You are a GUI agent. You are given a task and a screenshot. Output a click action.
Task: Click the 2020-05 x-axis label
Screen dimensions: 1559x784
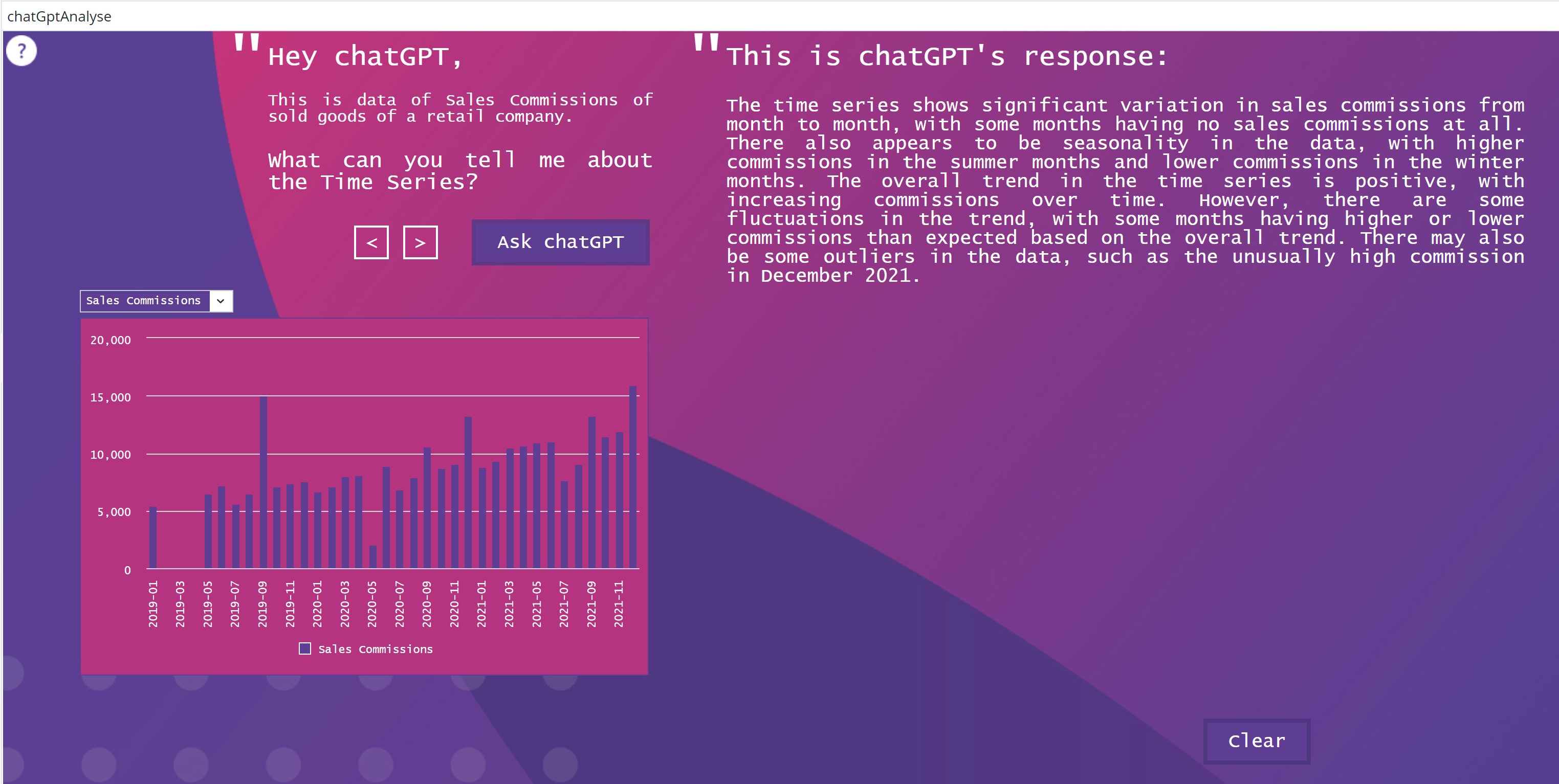coord(372,604)
